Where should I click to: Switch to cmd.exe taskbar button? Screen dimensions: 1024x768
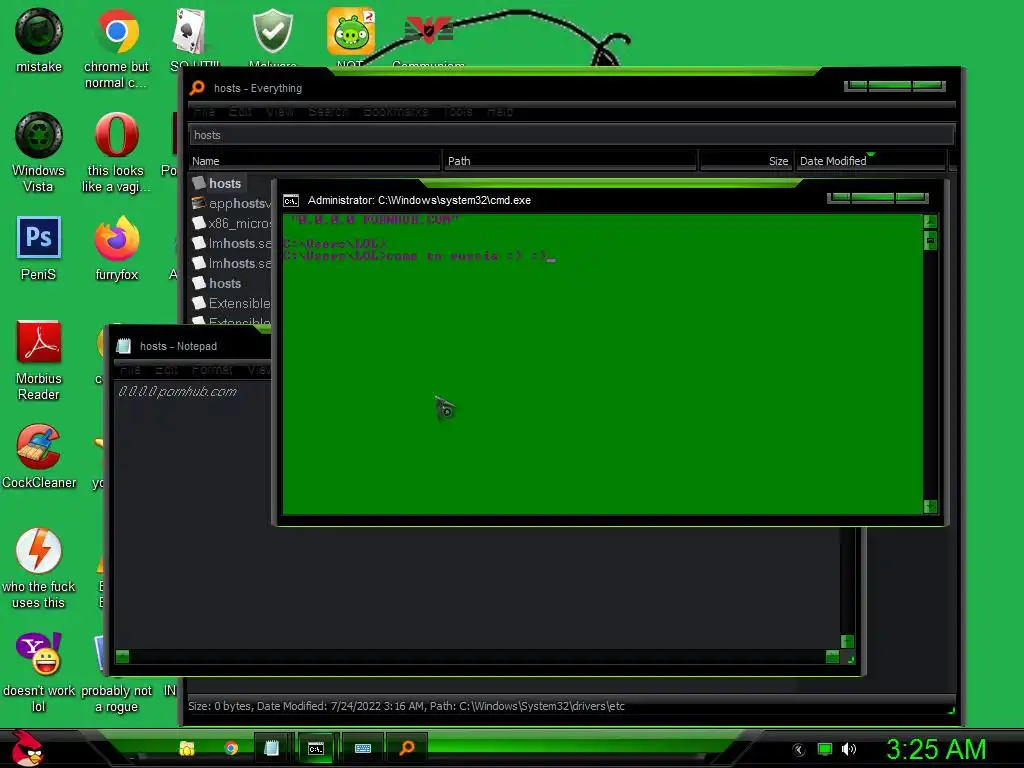(316, 748)
